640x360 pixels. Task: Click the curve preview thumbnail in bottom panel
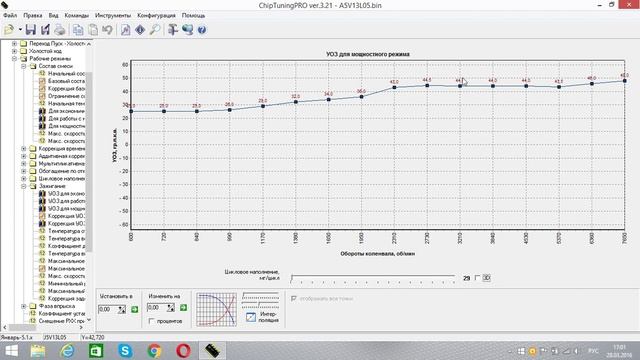(x=216, y=309)
